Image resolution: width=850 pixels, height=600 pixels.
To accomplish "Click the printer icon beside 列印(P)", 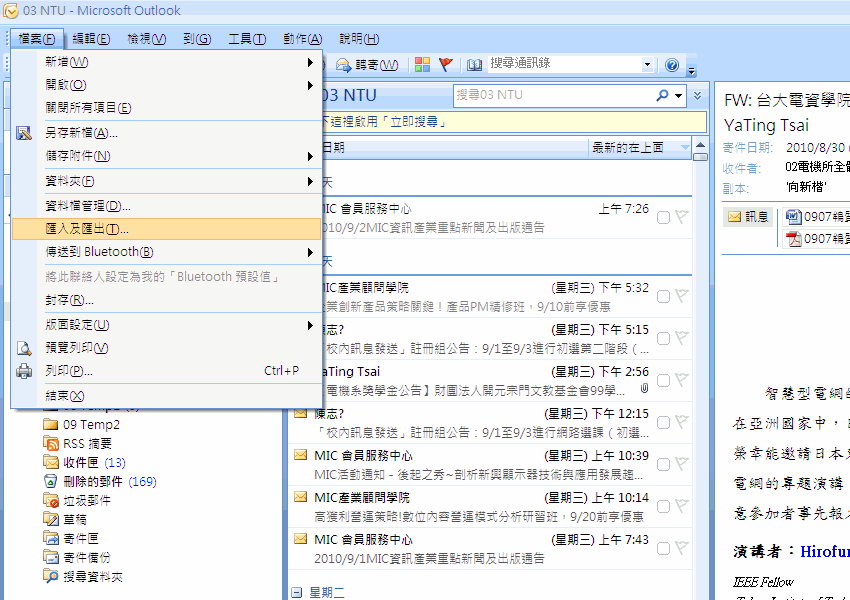I will click(24, 371).
